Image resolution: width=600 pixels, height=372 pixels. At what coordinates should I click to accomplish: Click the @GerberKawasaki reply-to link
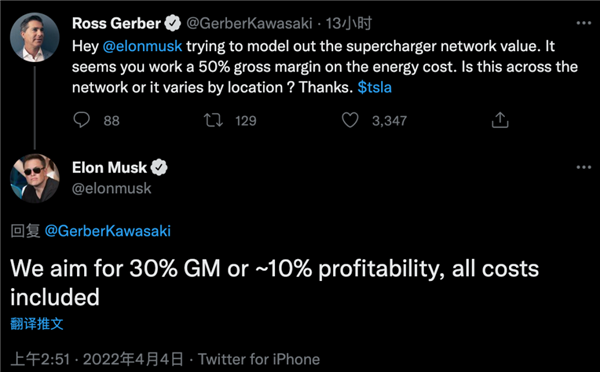click(x=108, y=231)
